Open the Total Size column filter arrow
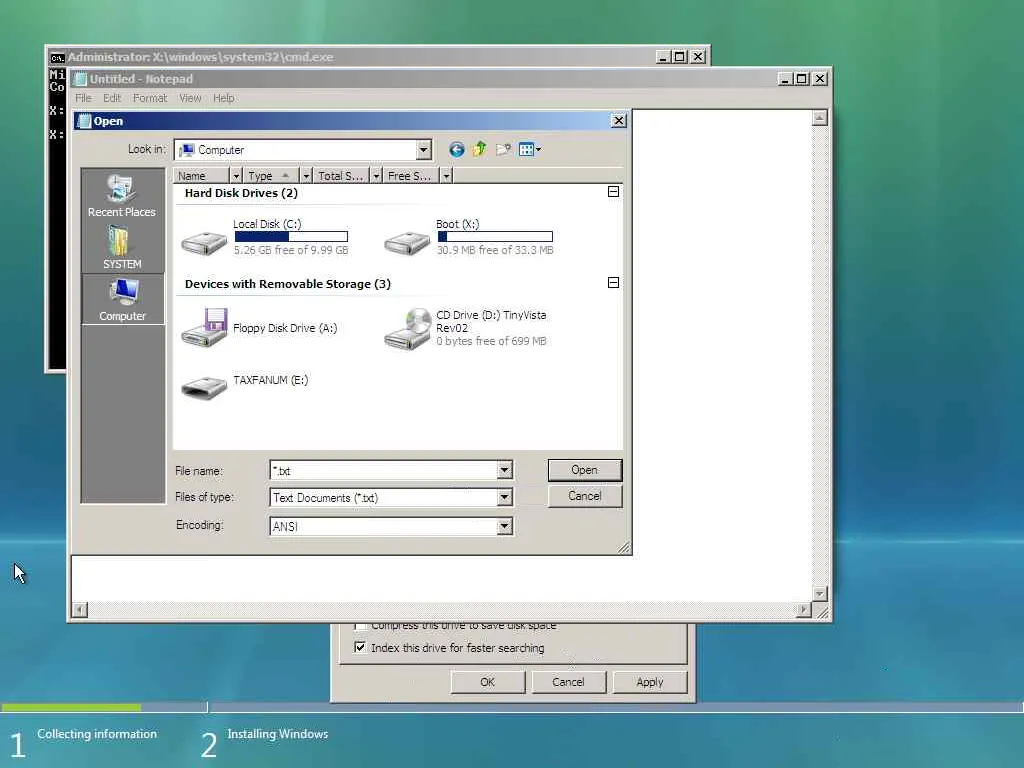Image resolution: width=1024 pixels, height=768 pixels. coord(376,176)
